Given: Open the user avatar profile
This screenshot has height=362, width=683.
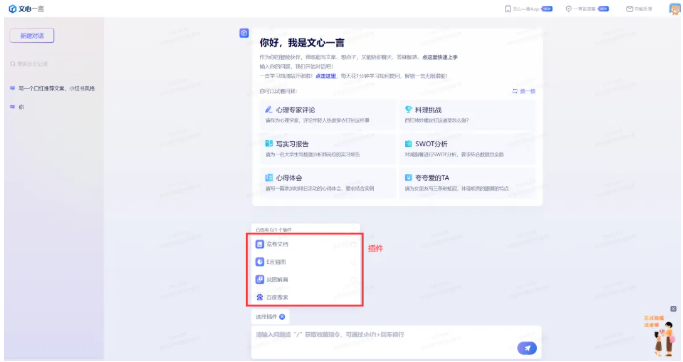Looking at the screenshot, I should point(675,9).
